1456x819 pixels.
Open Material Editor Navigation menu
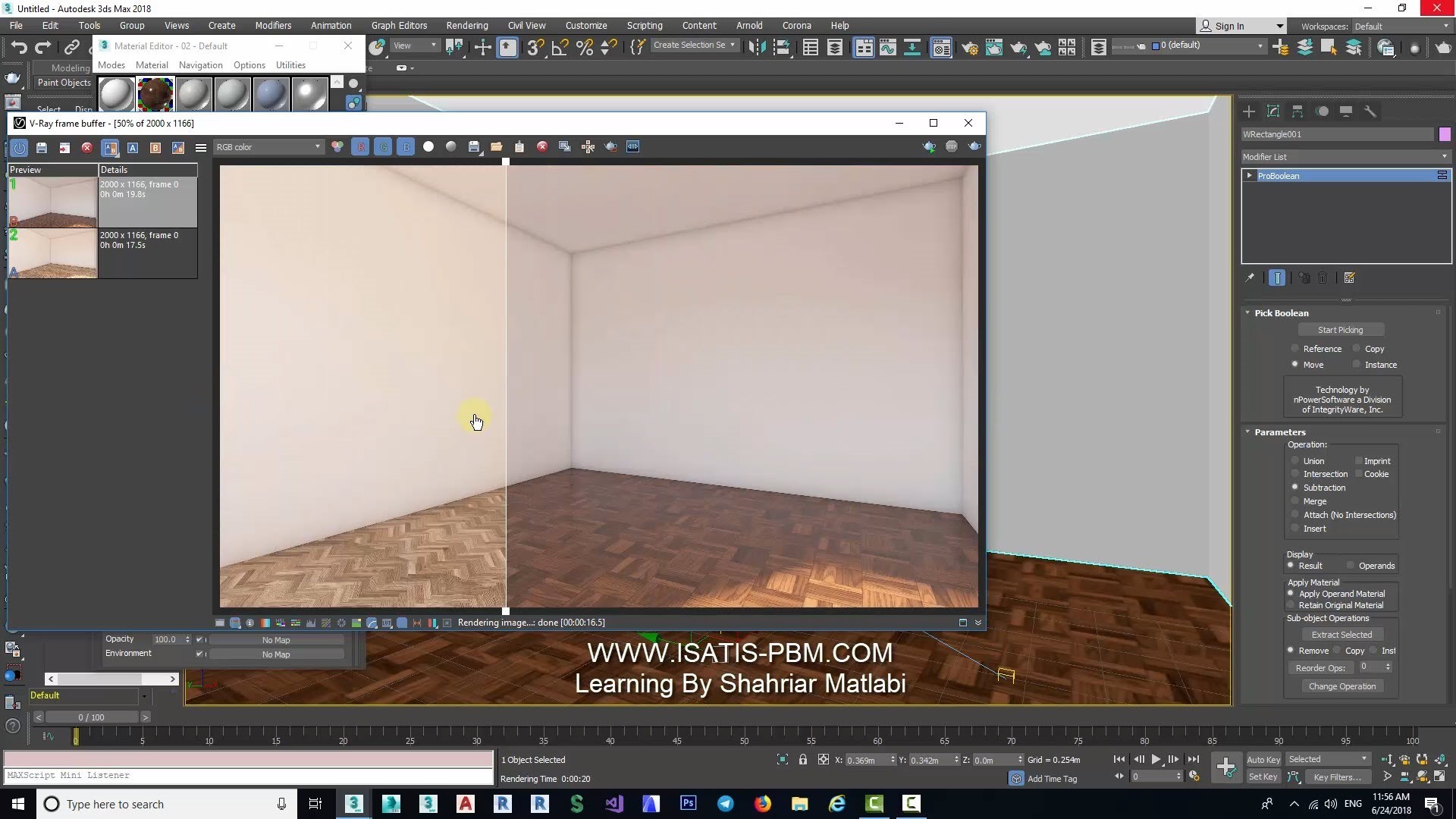[200, 65]
